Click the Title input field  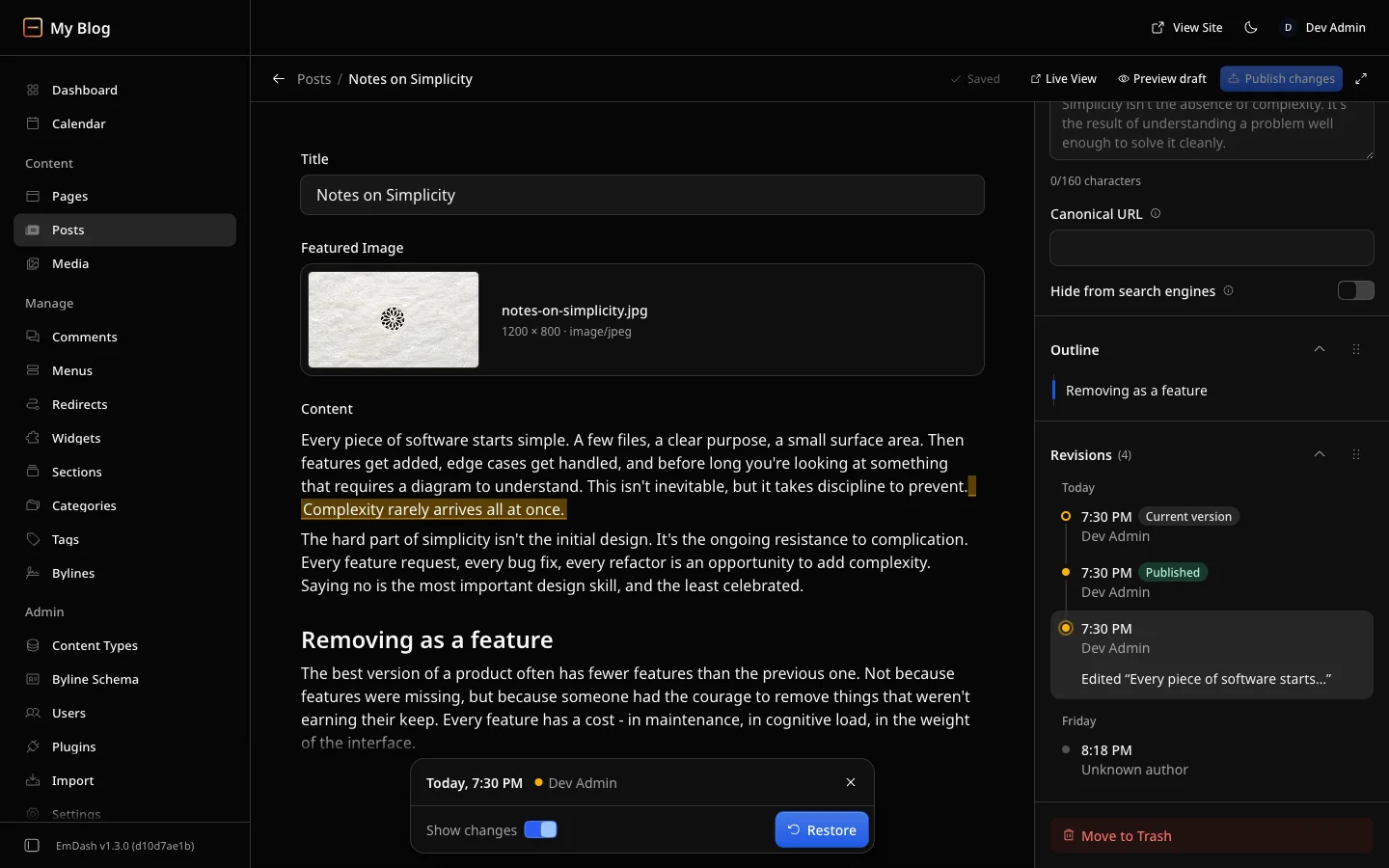642,195
